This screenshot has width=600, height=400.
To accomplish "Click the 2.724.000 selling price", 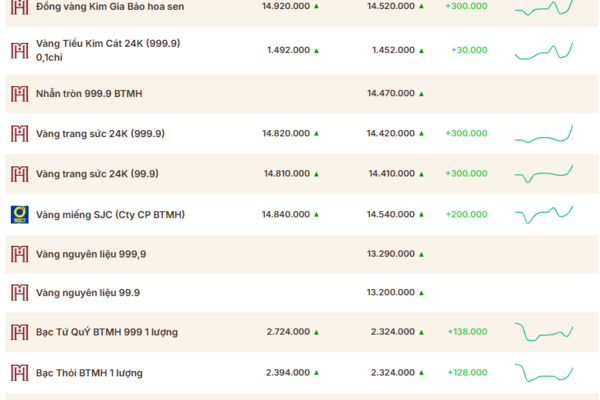I will 288,331.
